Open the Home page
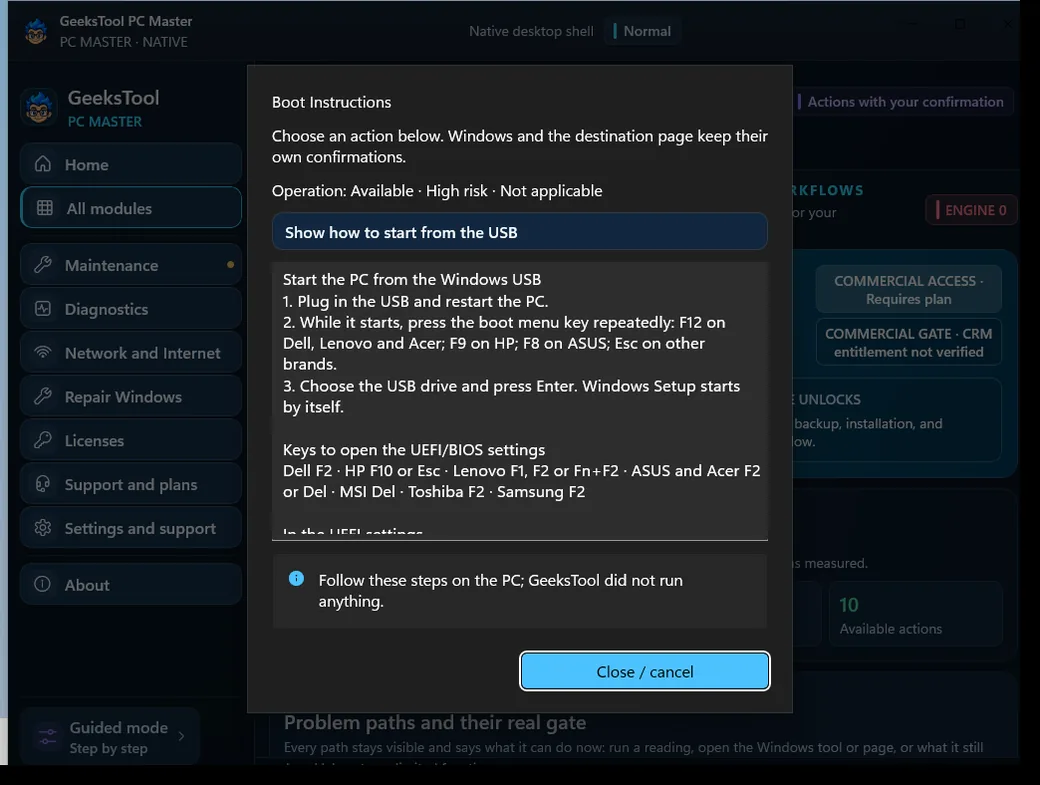1040x785 pixels. pos(131,164)
